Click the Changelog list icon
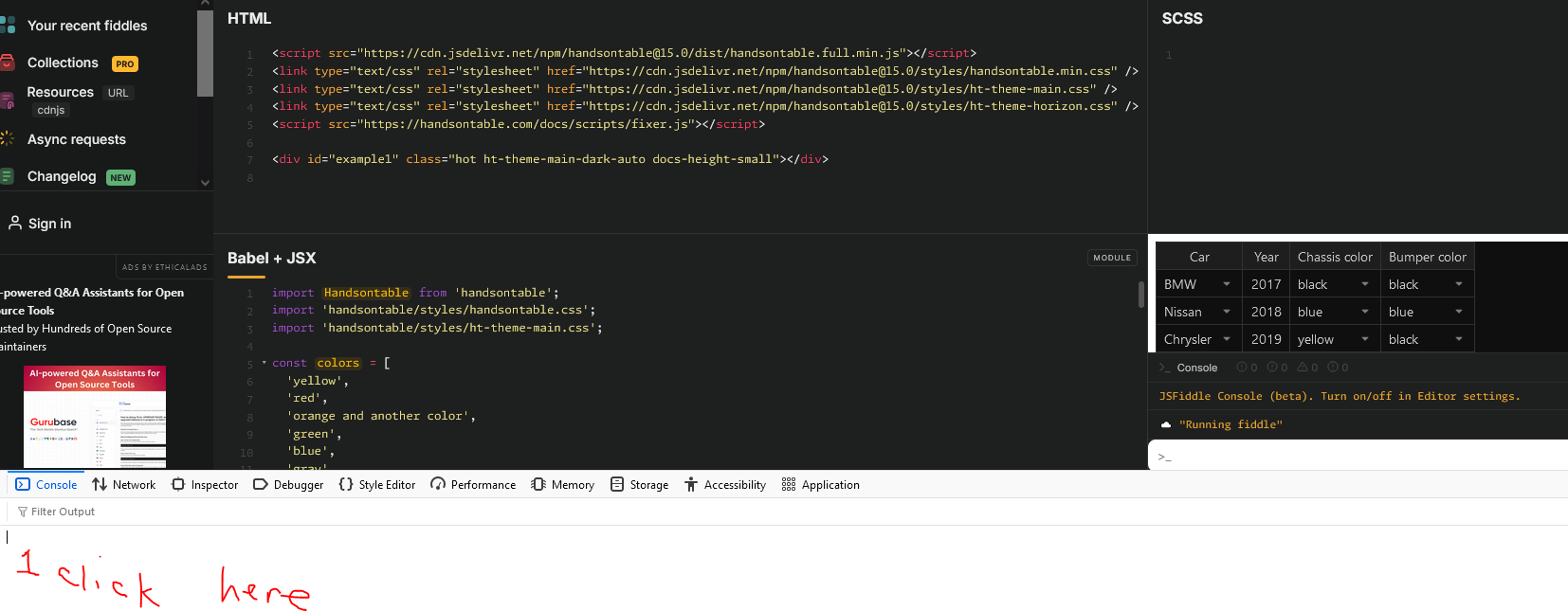The width and height of the screenshot is (1568, 611). 7,176
